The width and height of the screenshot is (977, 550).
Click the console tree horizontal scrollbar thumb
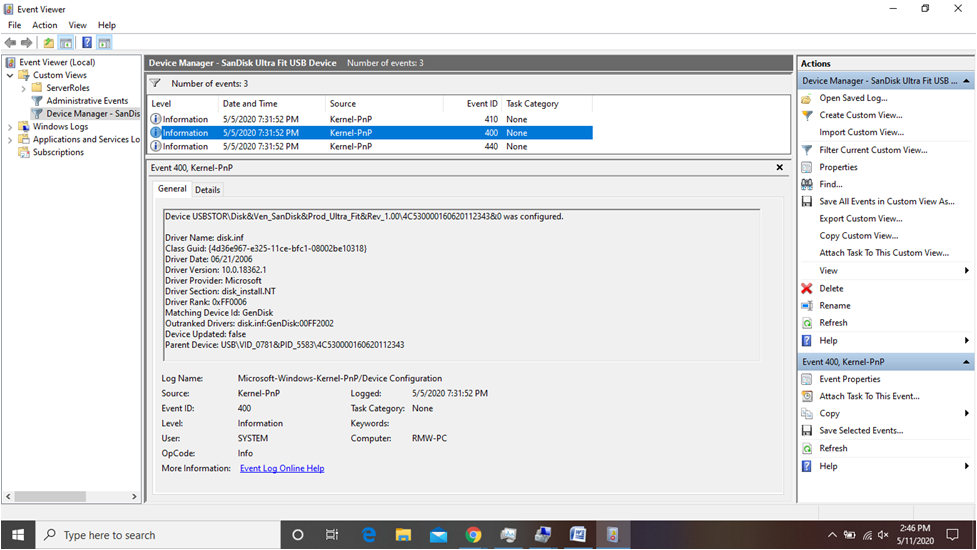[50, 496]
